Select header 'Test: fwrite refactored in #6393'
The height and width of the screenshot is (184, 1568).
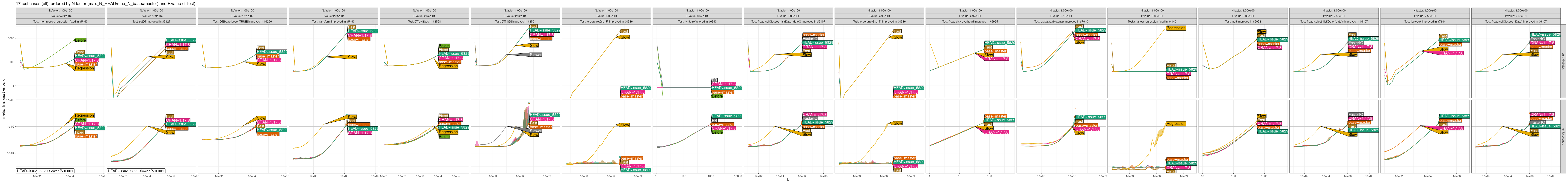tap(698, 21)
